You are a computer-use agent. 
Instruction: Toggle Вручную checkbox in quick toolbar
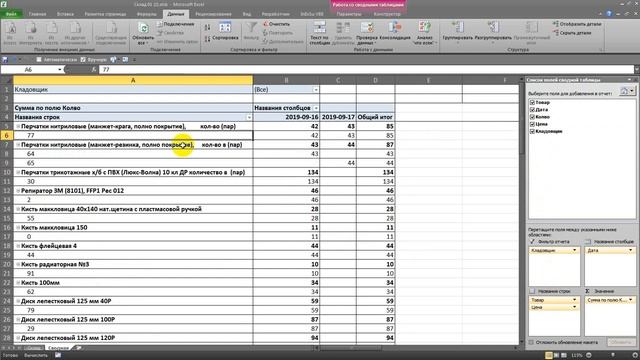[83, 60]
